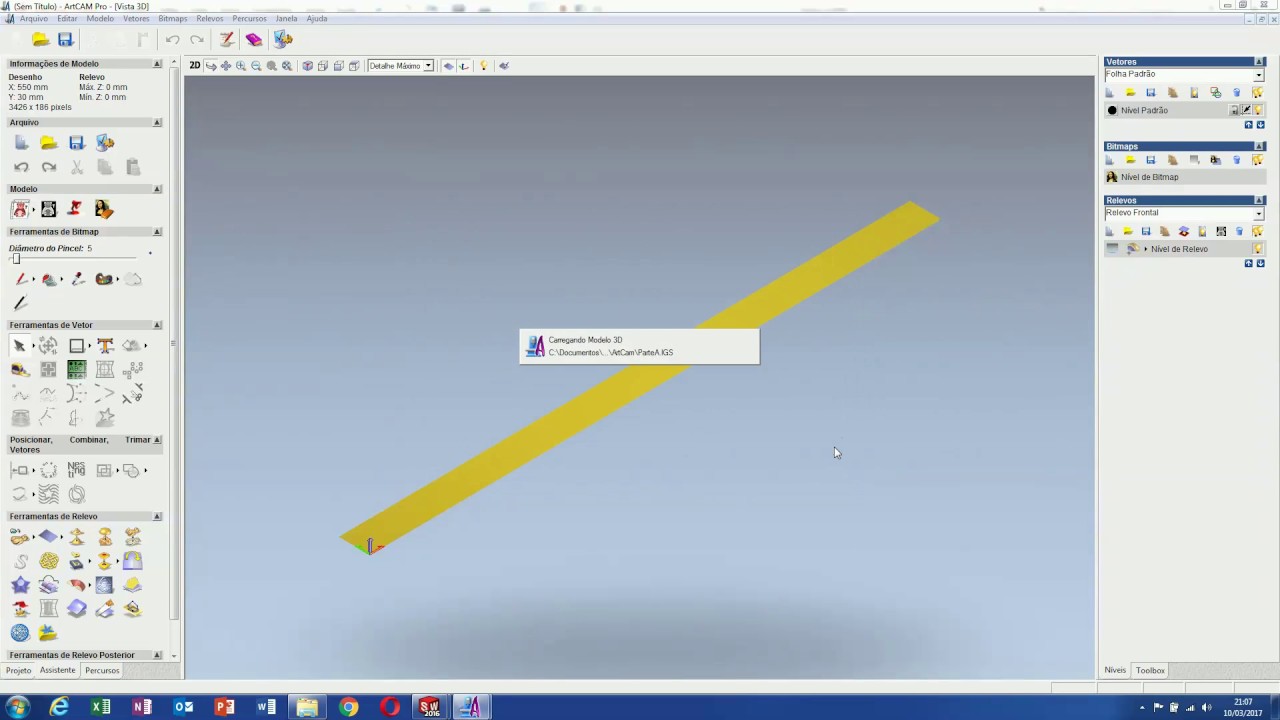Switch to the Níveis tab
Screen dimensions: 1280x720
click(1115, 670)
